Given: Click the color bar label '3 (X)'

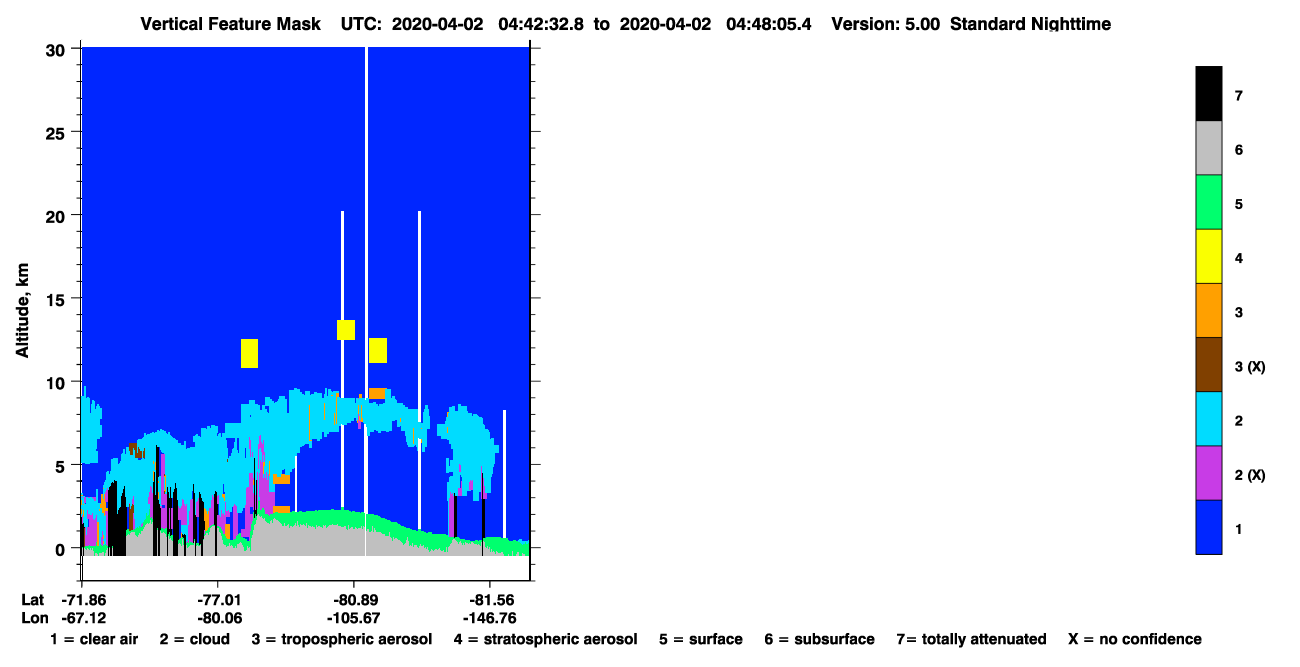Looking at the screenshot, I should pyautogui.click(x=1250, y=367).
